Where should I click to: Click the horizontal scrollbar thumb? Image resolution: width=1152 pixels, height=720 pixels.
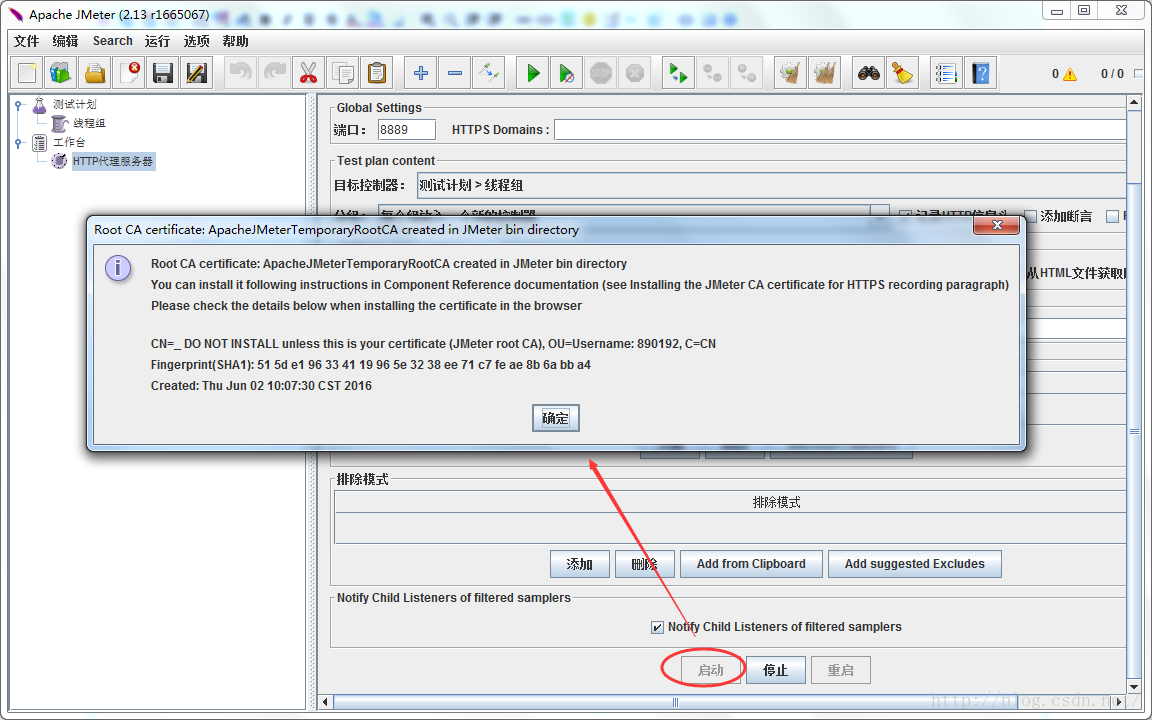point(676,702)
